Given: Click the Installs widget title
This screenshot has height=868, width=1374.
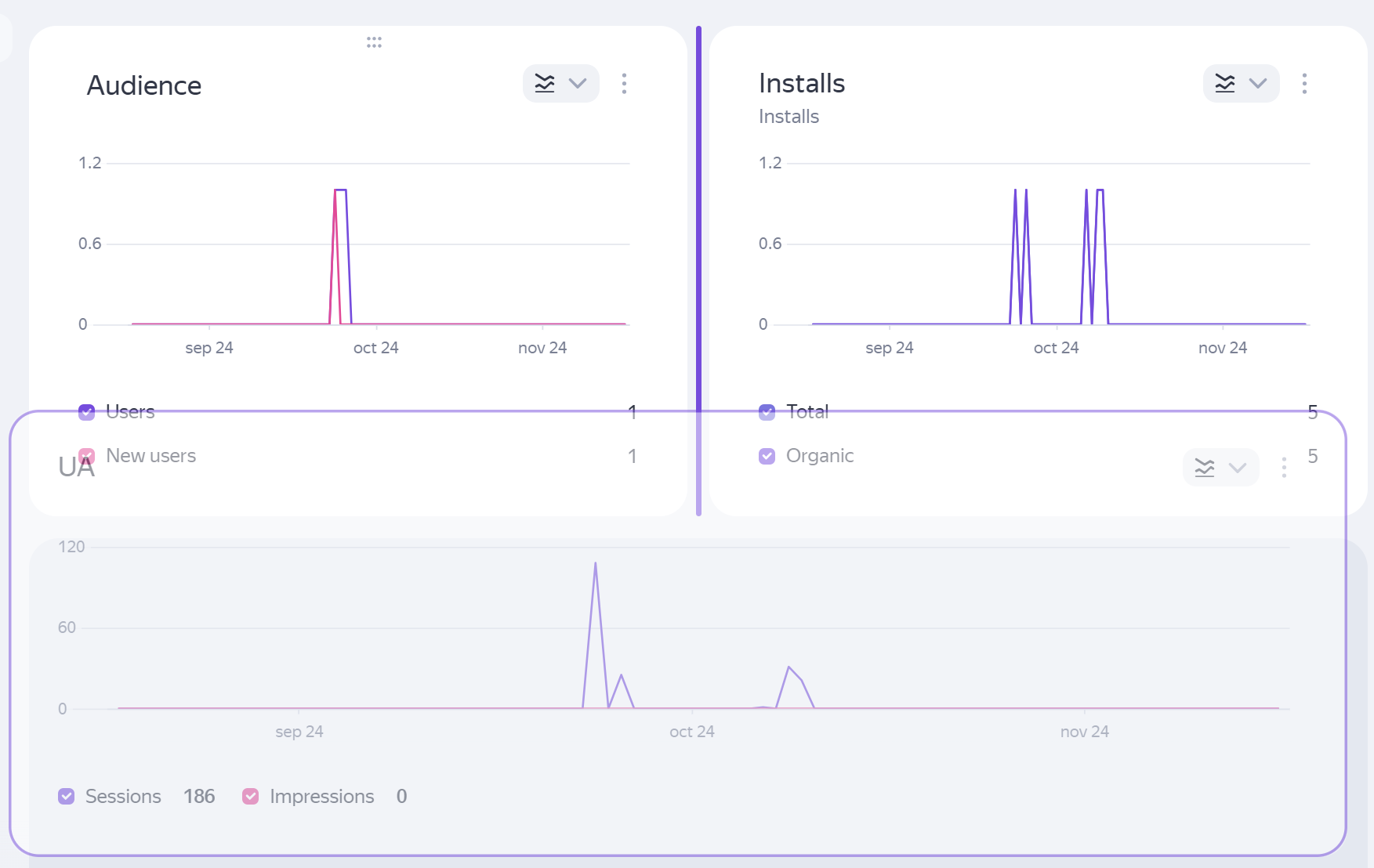Looking at the screenshot, I should (x=802, y=83).
